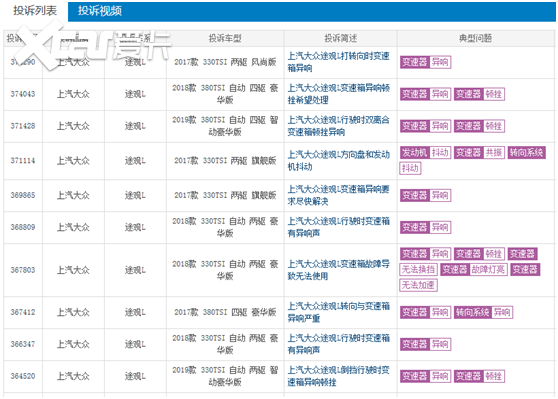Click the 变速器 异响 tag in row 371428
This screenshot has height=399, width=558.
(425, 126)
